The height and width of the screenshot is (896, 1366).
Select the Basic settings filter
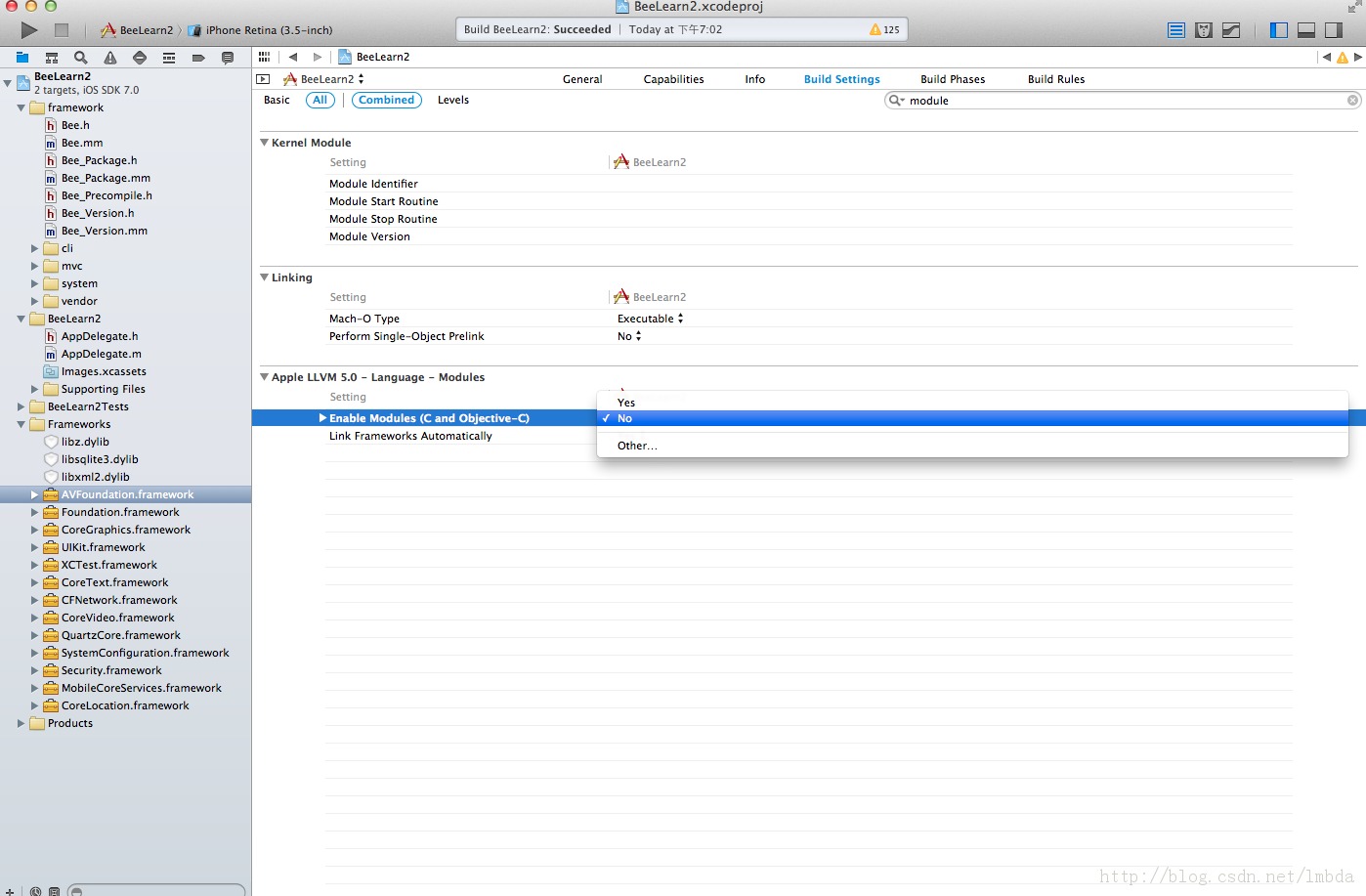[277, 100]
